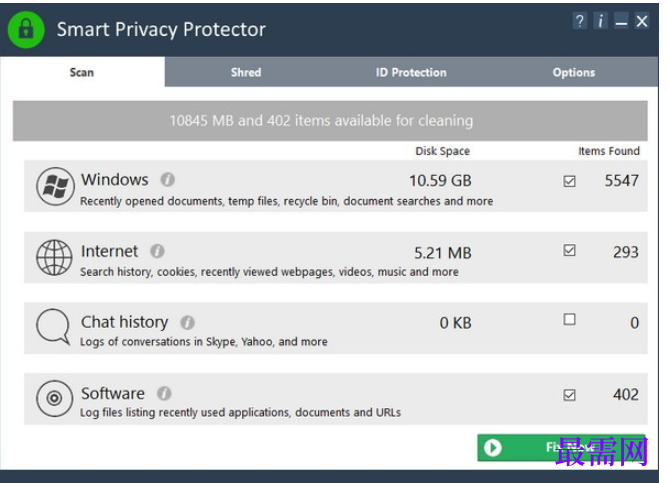Click the '10845 MB and 402 items' summary banner
Screen dimensions: 667x483
click(x=330, y=120)
